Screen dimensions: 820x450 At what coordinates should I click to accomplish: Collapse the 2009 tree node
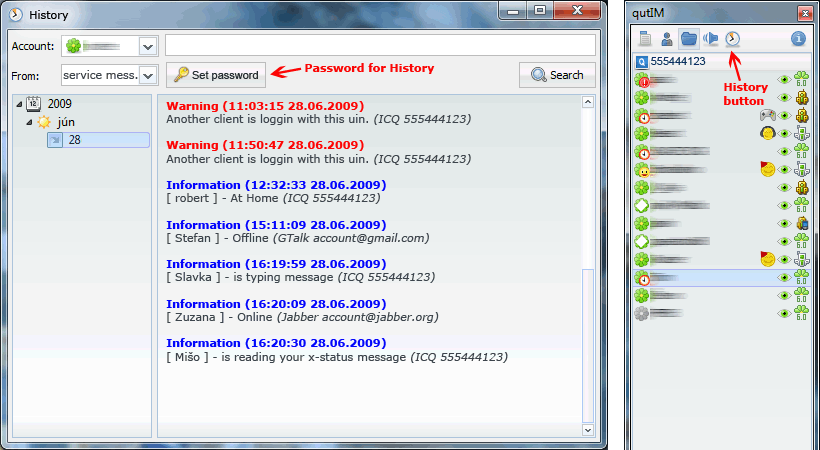[19, 103]
